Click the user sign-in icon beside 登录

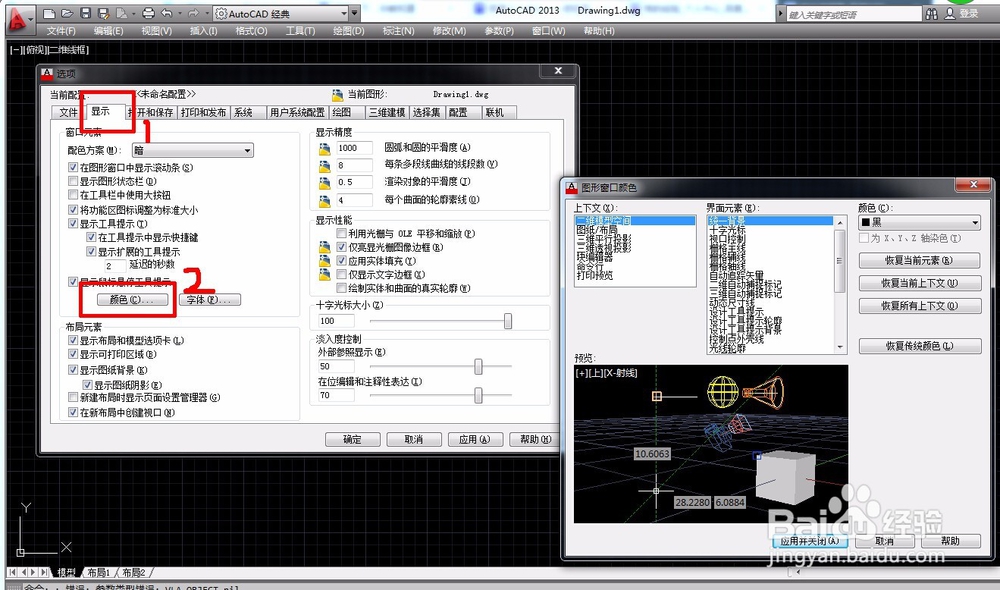[950, 14]
